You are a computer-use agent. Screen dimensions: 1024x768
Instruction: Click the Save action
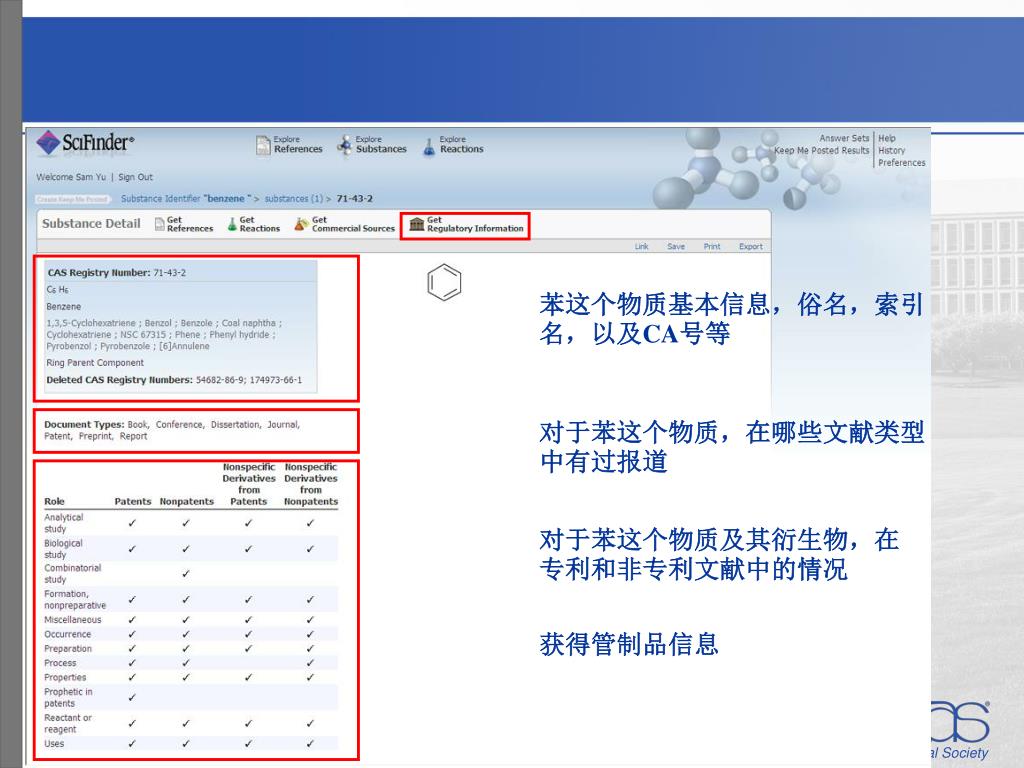pos(676,246)
